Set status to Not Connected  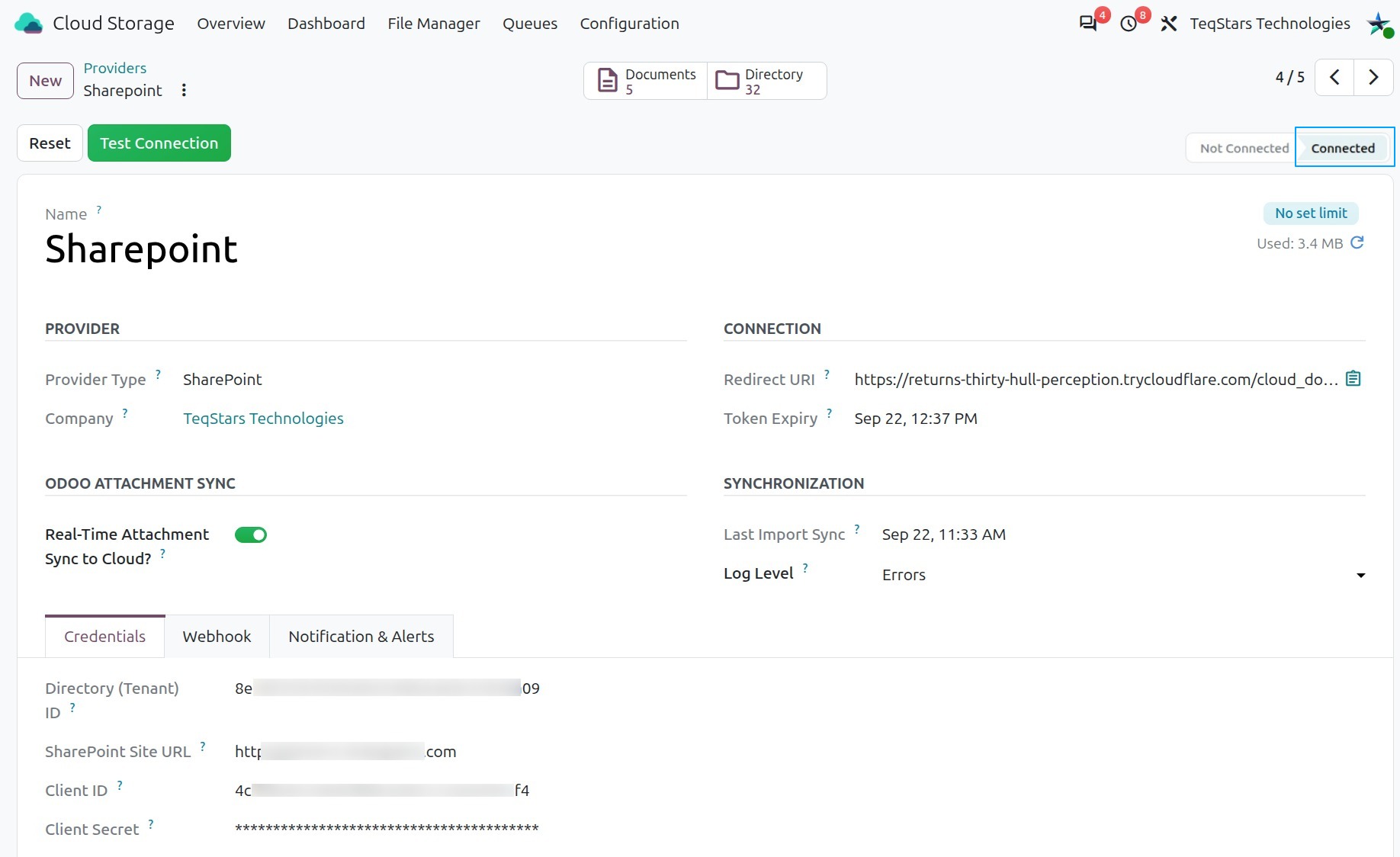[x=1244, y=148]
